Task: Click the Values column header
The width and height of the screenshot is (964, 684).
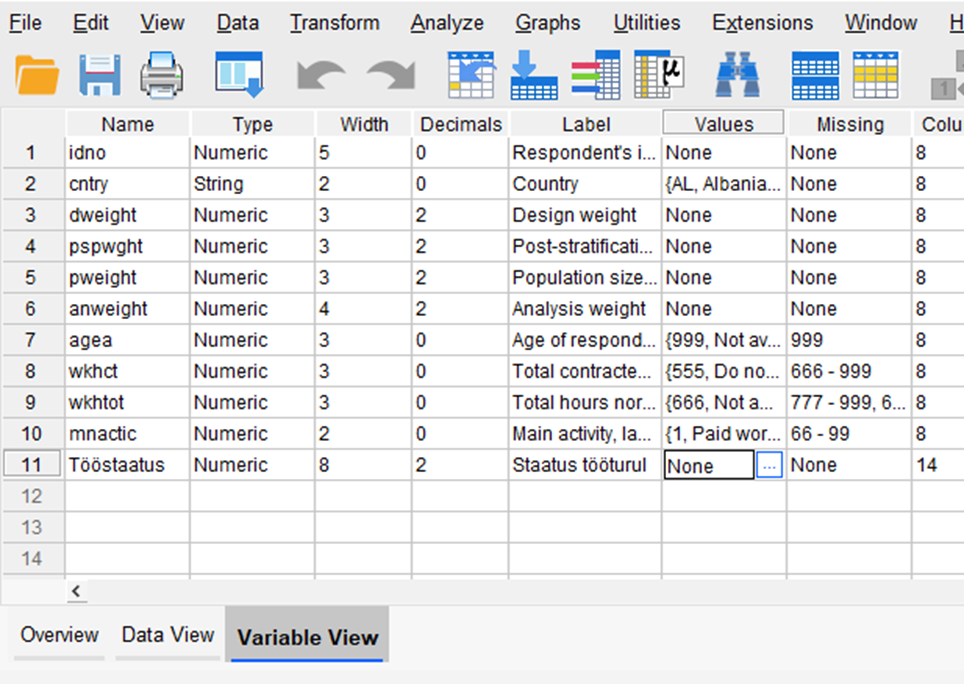Action: pos(724,124)
